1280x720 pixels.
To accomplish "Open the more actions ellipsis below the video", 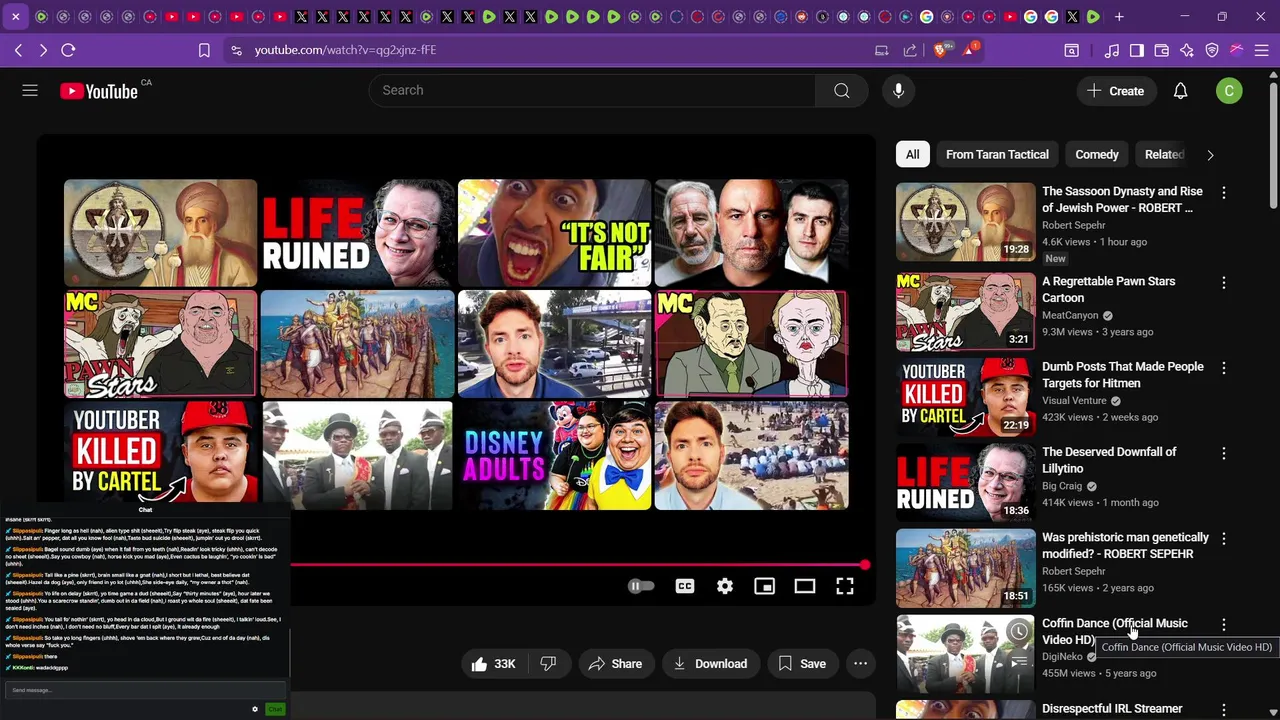I will (860, 664).
